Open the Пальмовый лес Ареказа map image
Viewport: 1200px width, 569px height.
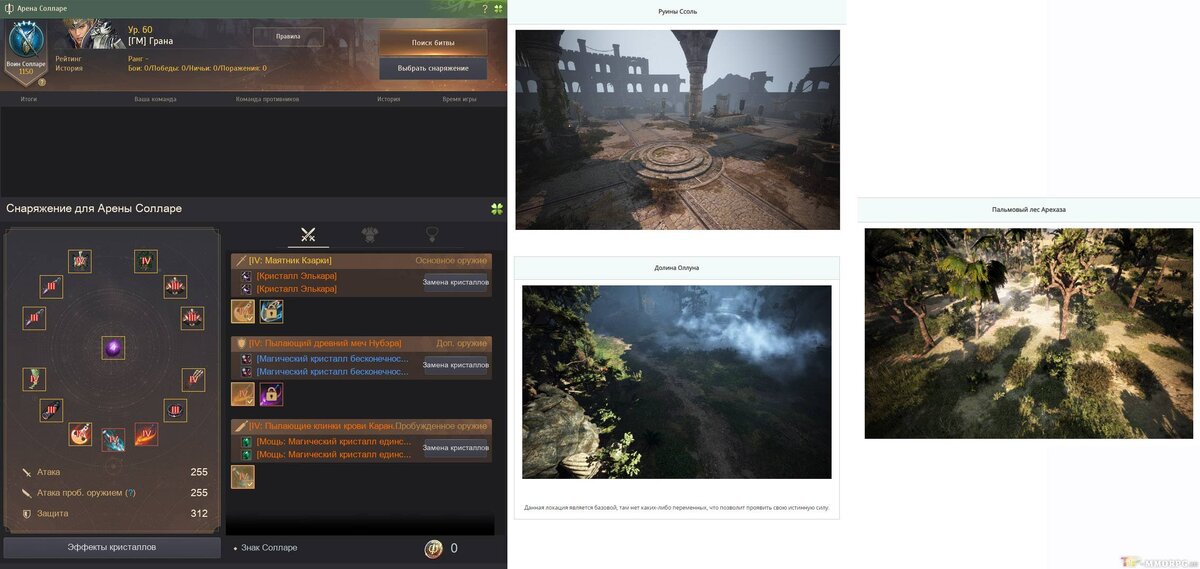[x=1029, y=334]
